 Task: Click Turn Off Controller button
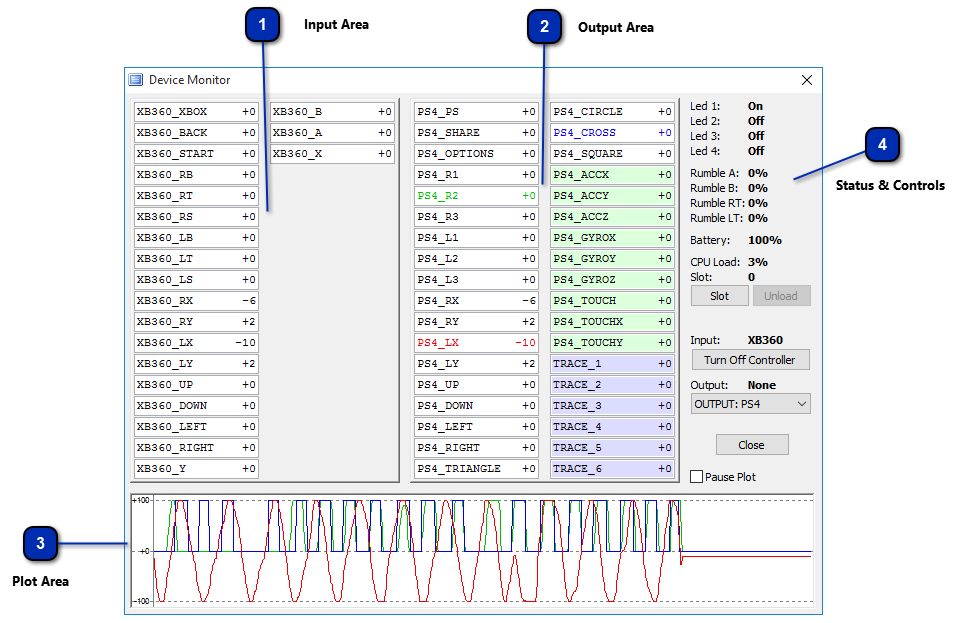[750, 360]
